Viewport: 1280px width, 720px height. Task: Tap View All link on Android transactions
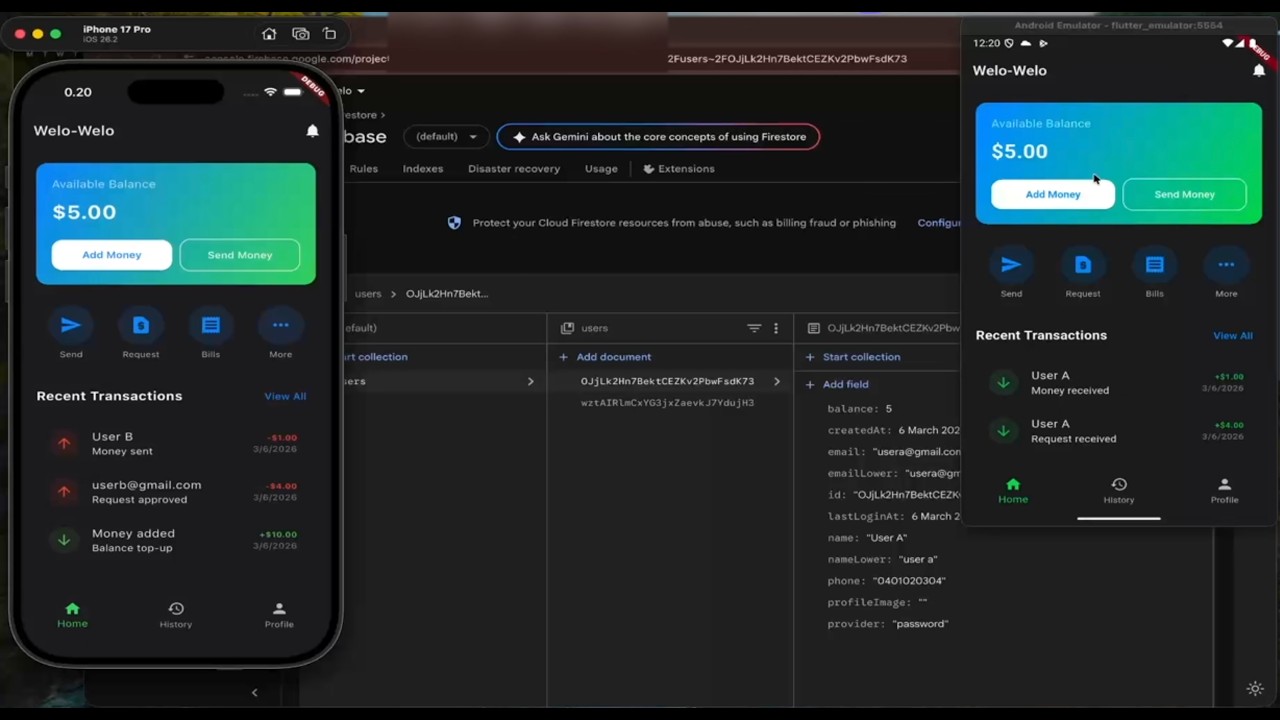1233,336
